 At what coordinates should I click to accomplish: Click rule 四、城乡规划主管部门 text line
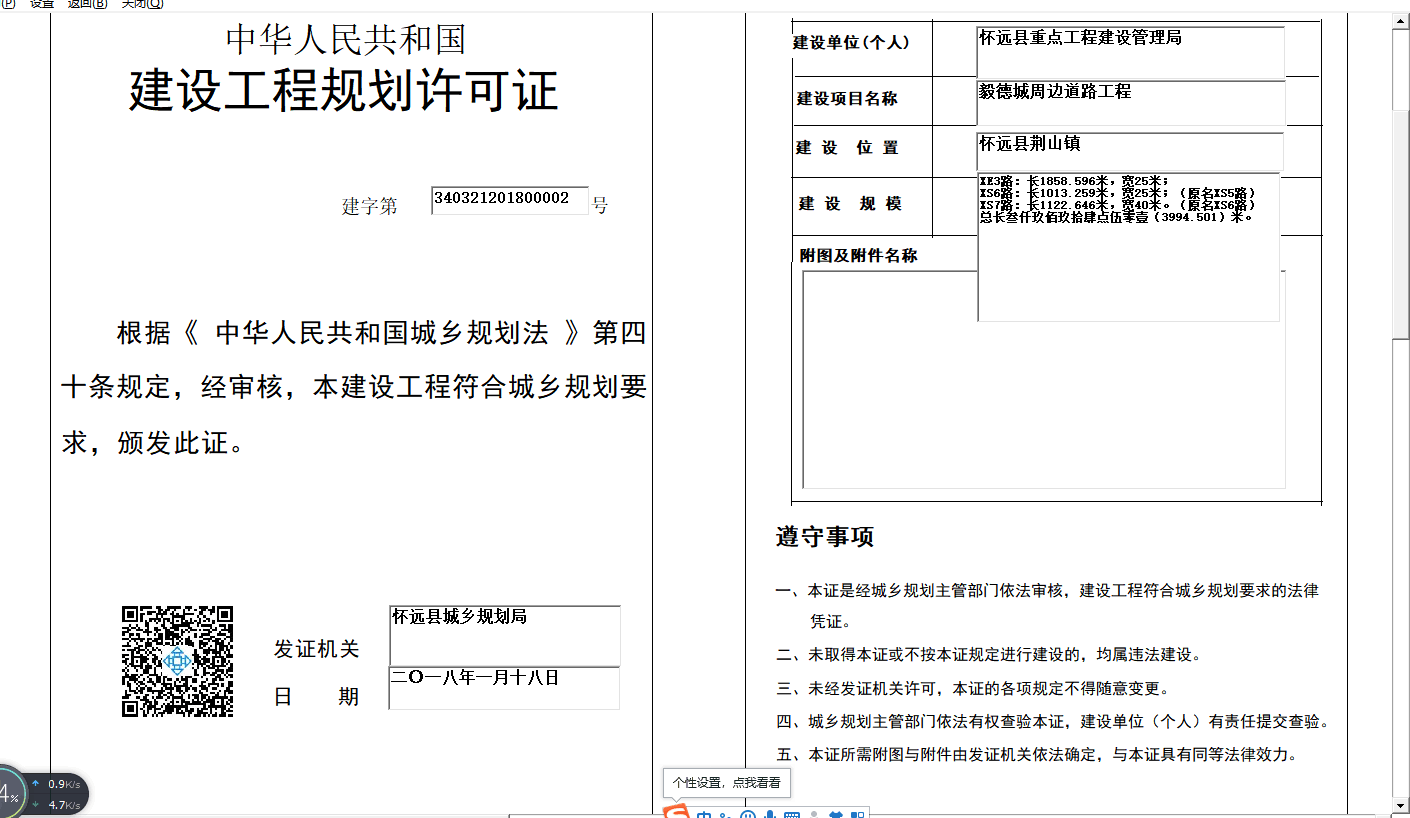click(x=1052, y=722)
